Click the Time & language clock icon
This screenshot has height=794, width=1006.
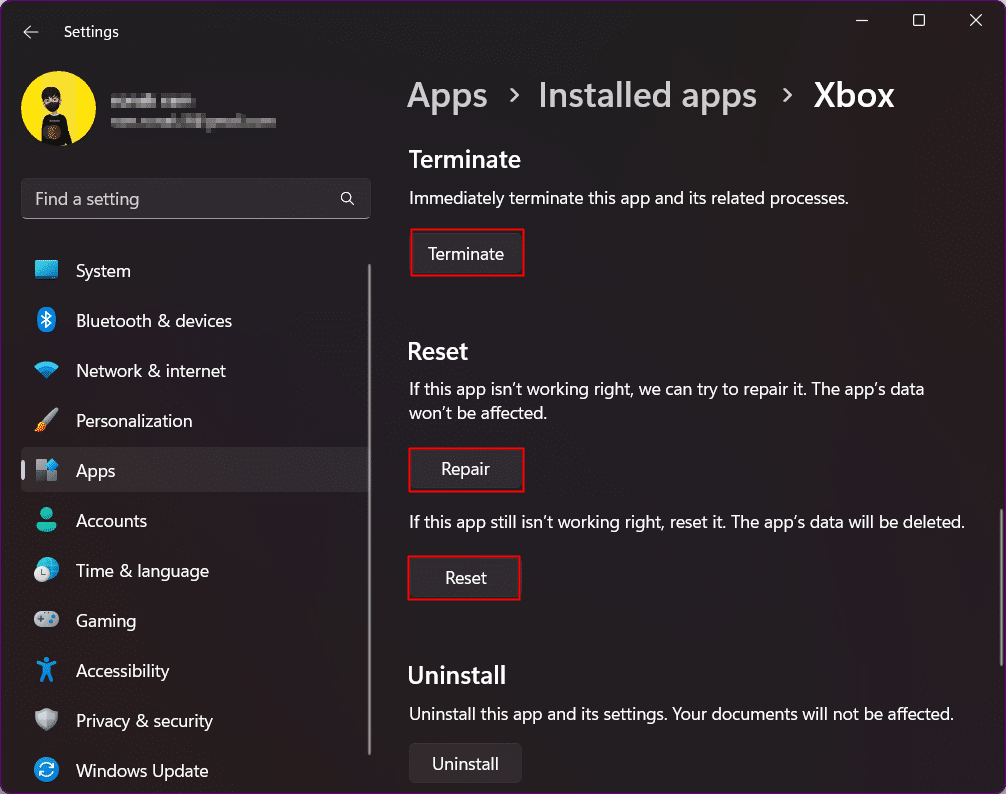(x=46, y=570)
